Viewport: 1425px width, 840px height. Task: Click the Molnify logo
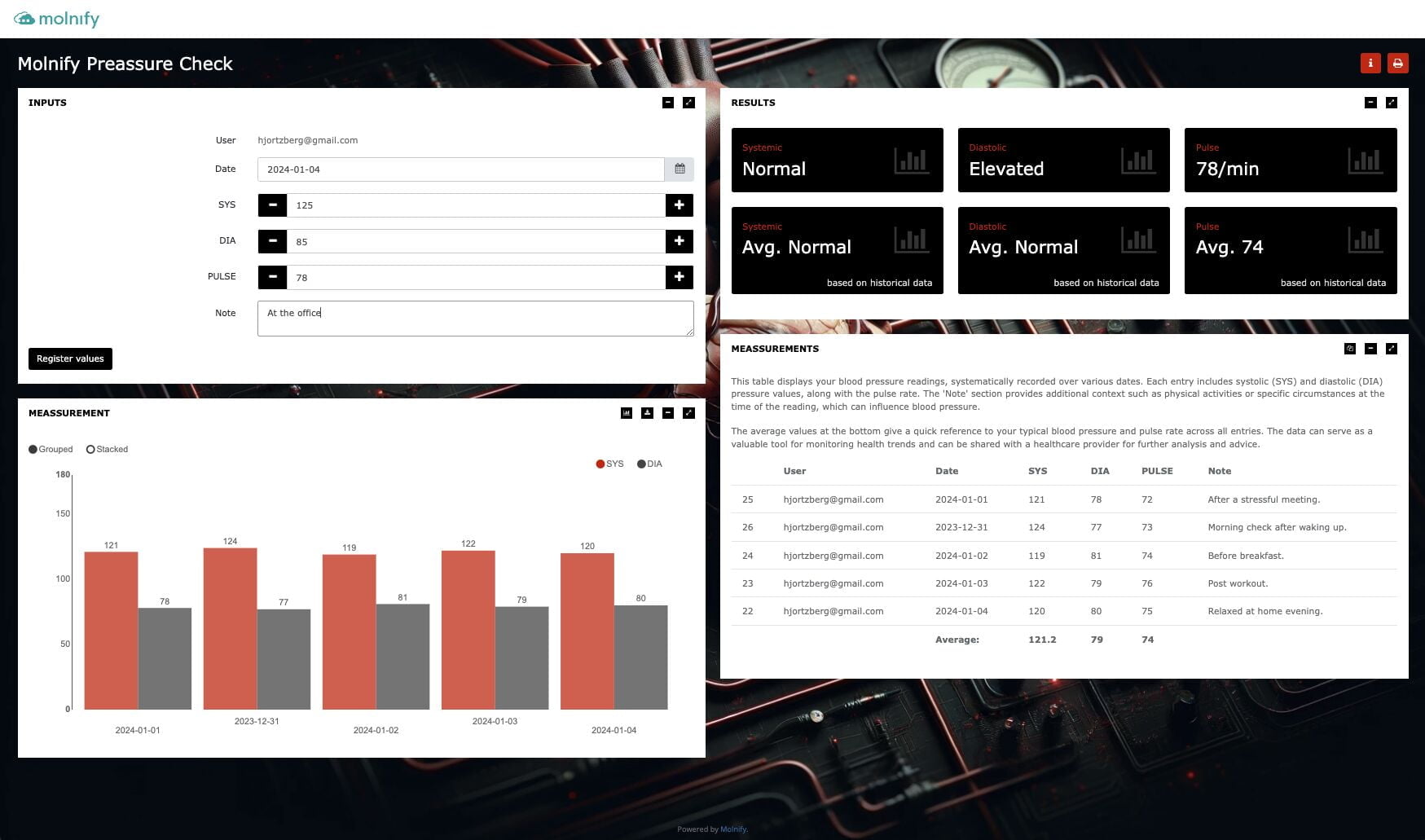pyautogui.click(x=57, y=19)
